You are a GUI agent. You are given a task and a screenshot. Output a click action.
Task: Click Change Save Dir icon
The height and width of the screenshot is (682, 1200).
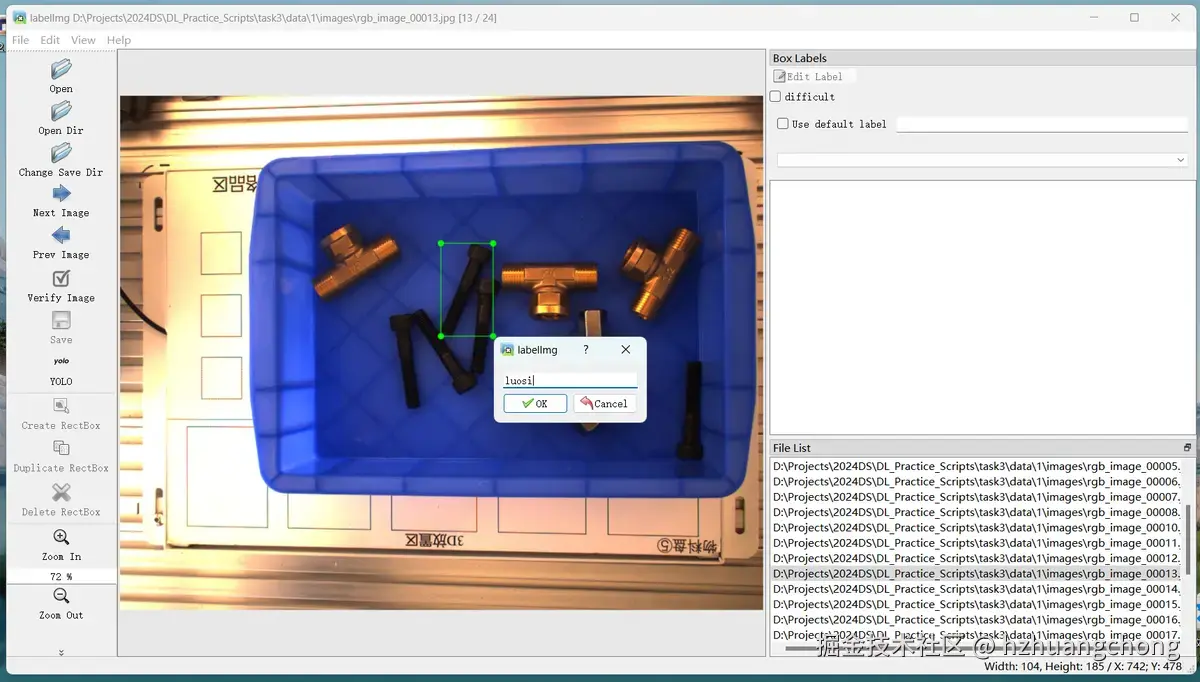coord(61,153)
